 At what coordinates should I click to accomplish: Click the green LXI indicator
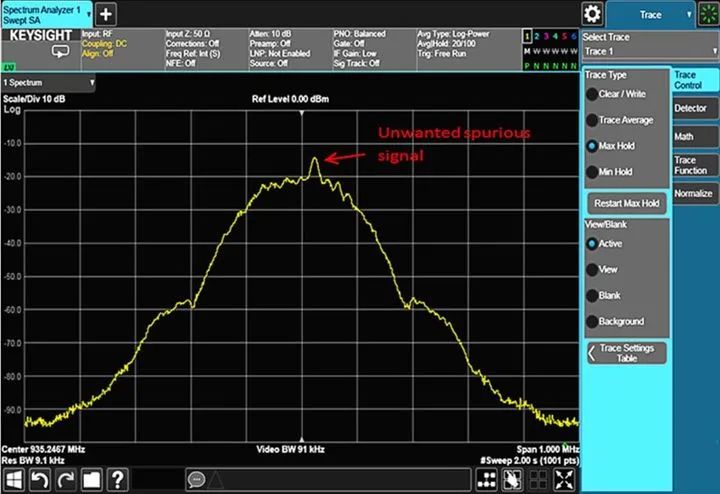click(x=9, y=67)
